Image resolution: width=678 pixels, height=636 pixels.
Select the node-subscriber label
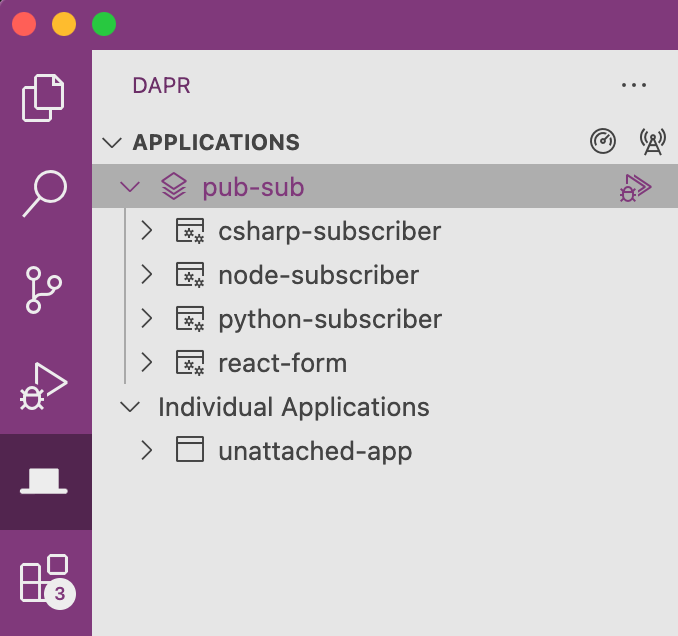point(319,275)
